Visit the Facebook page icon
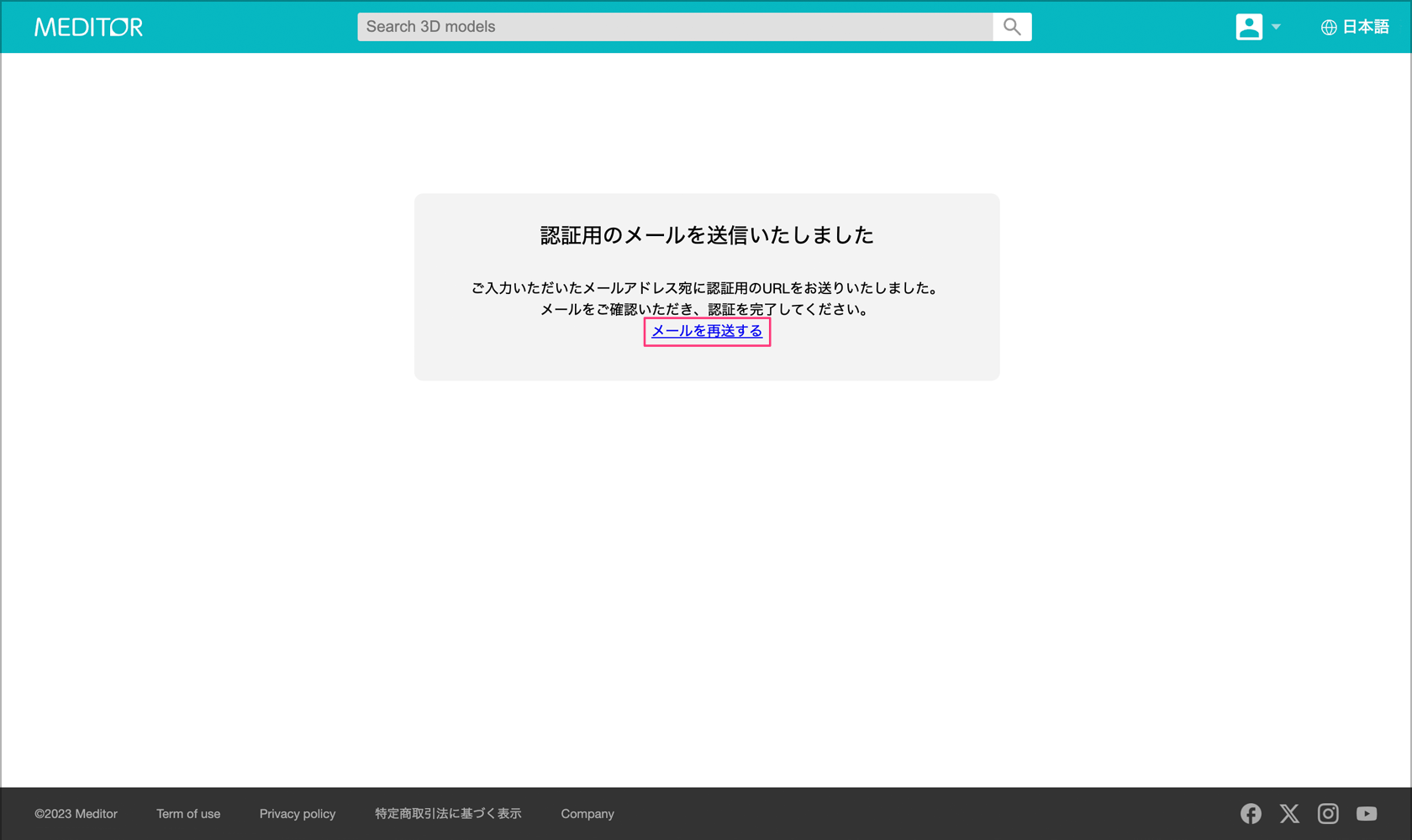 (x=1251, y=813)
